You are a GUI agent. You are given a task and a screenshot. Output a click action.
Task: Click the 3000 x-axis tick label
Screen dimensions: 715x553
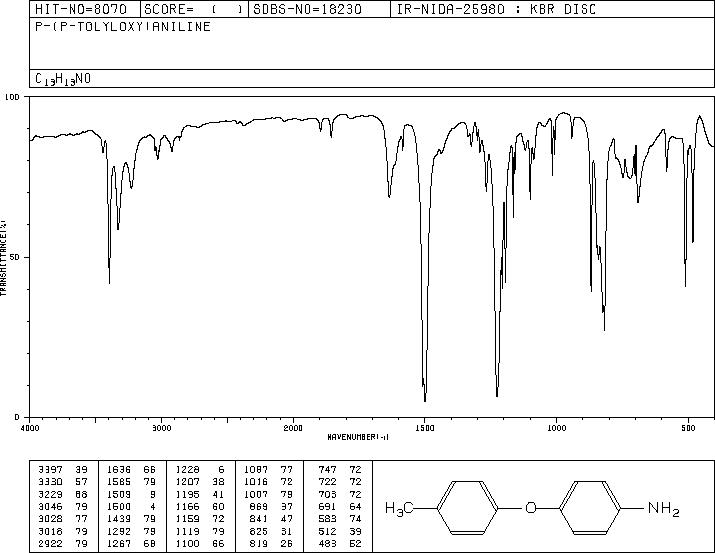click(161, 428)
